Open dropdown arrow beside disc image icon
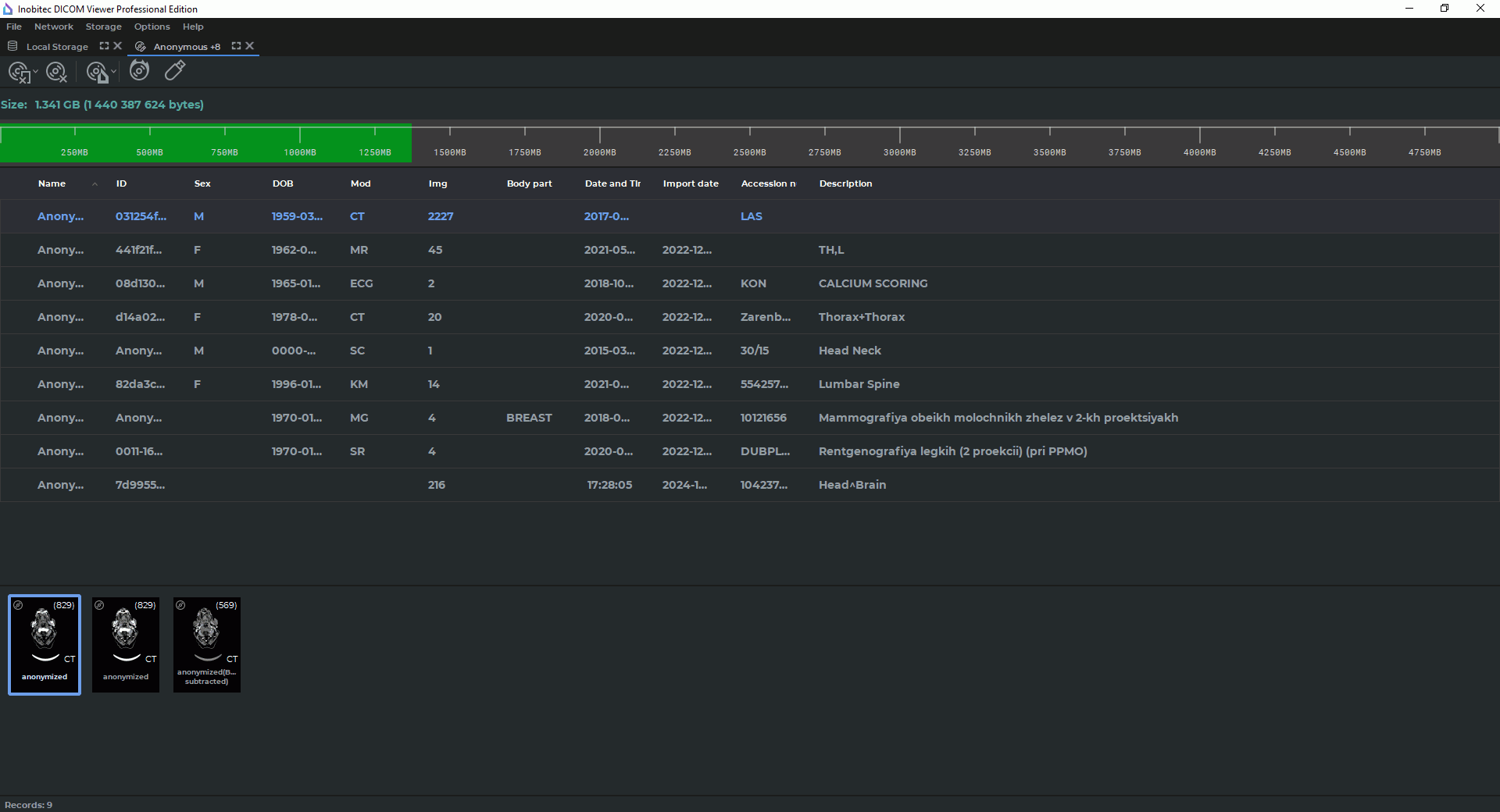Viewport: 1500px width, 812px height. [114, 72]
